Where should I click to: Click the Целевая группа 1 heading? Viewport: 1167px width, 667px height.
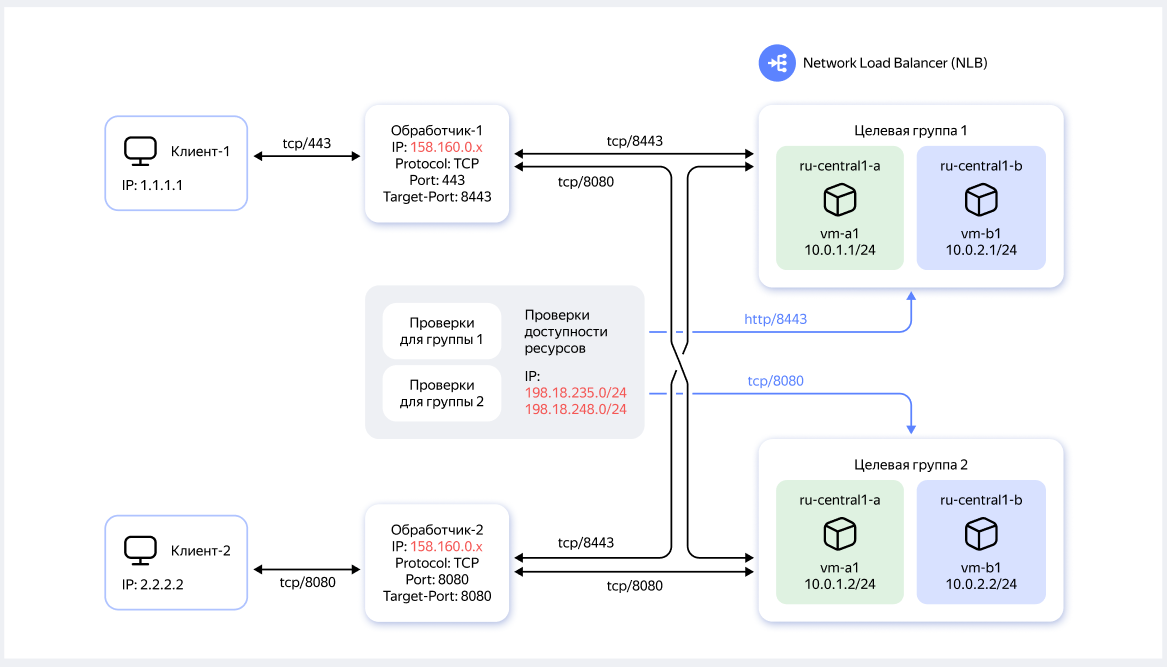(x=911, y=130)
